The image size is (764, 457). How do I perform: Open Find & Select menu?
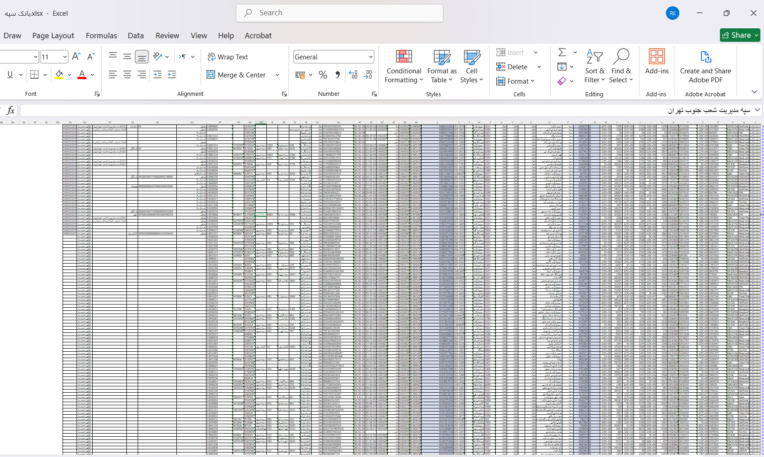pyautogui.click(x=621, y=67)
